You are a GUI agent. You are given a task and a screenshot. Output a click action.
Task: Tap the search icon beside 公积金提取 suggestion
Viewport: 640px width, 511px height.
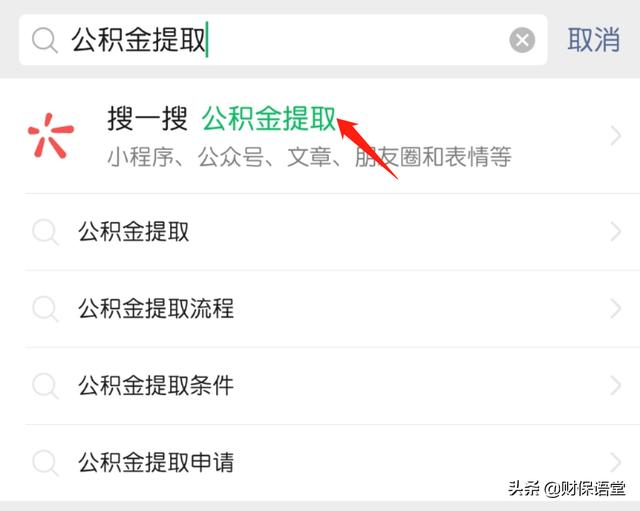45,232
